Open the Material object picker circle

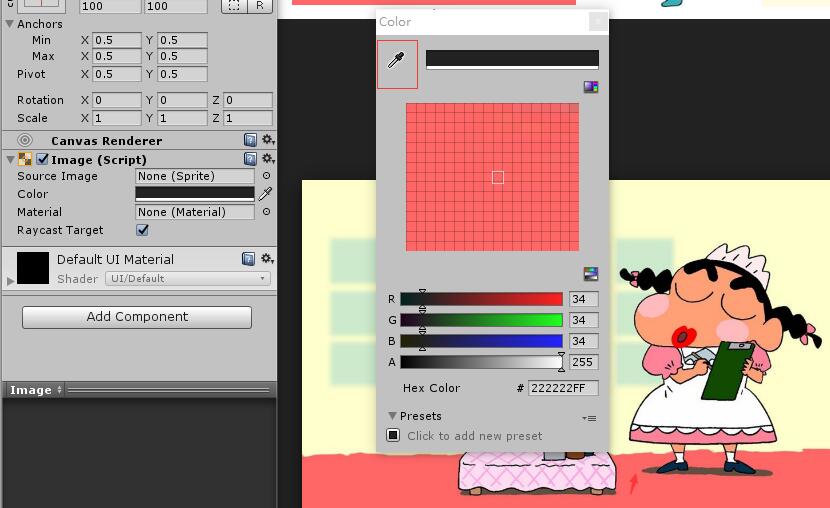click(x=266, y=212)
